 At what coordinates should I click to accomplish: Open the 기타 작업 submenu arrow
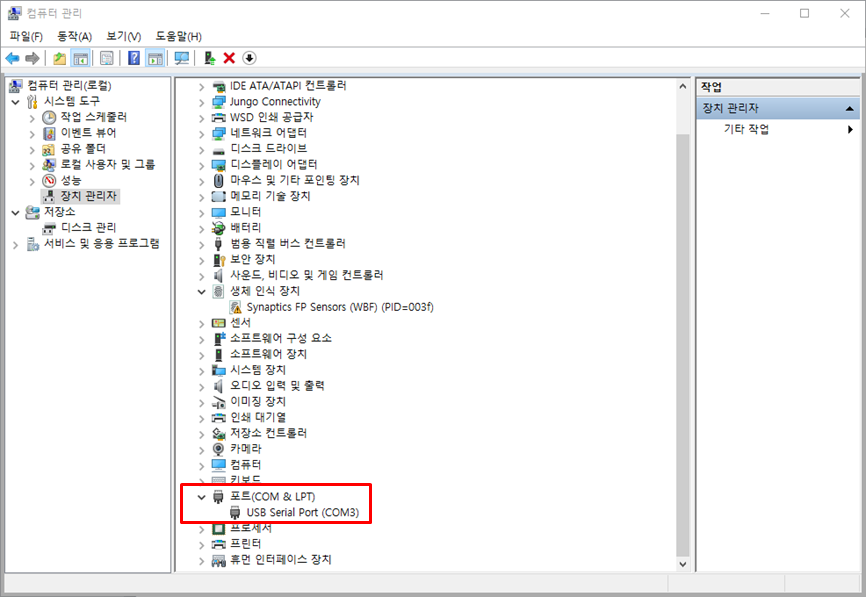point(850,129)
